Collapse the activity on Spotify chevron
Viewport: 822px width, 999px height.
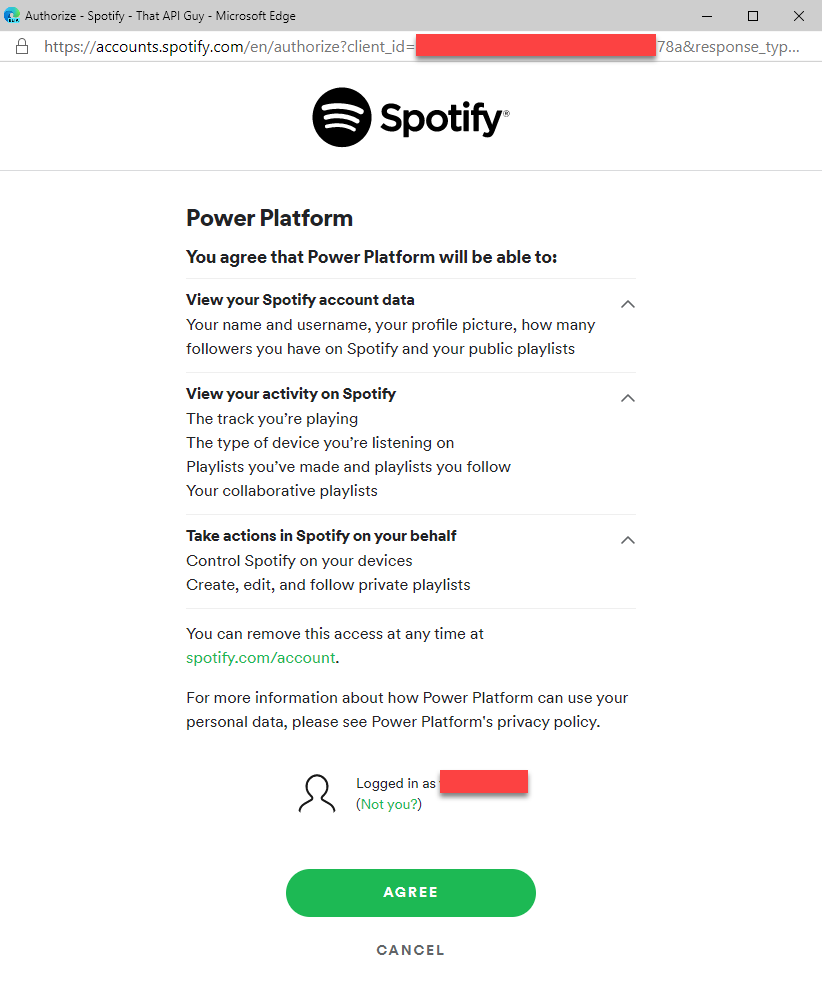628,398
